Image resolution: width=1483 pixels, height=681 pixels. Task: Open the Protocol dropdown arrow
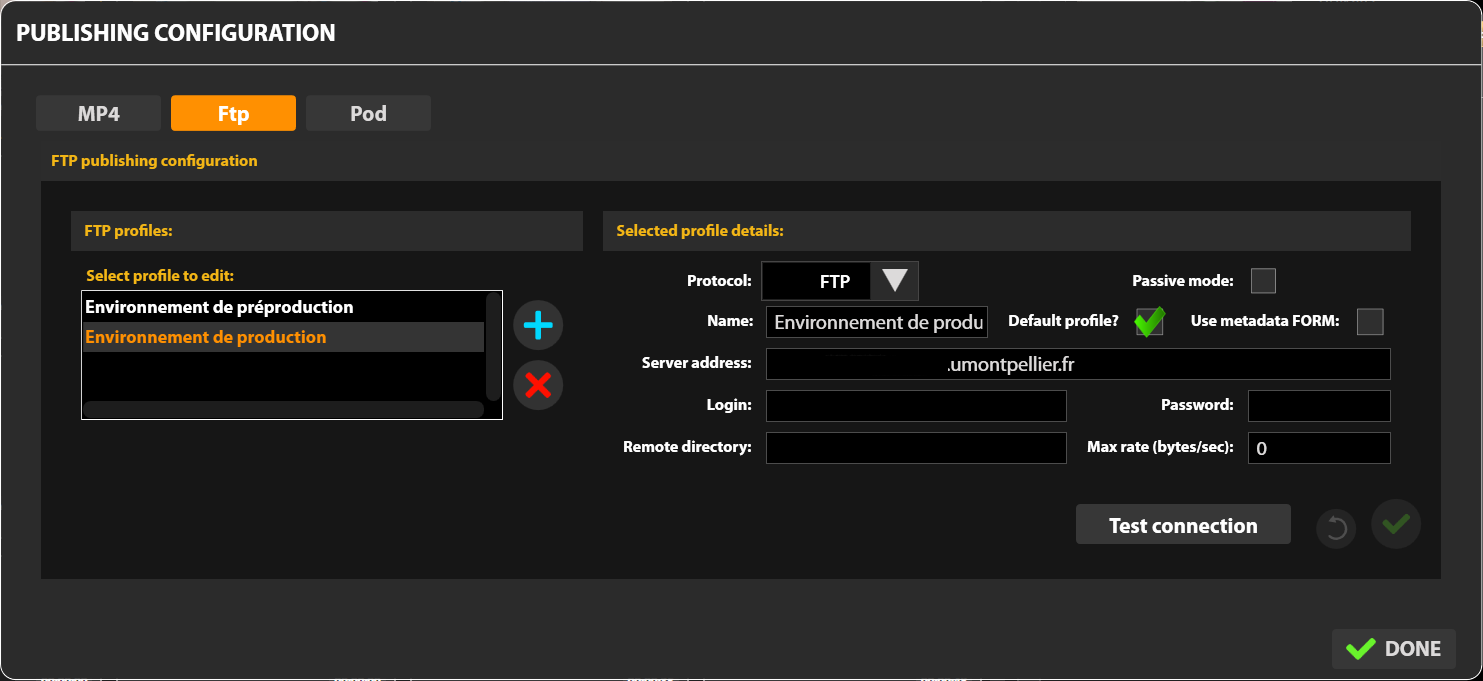[x=894, y=281]
